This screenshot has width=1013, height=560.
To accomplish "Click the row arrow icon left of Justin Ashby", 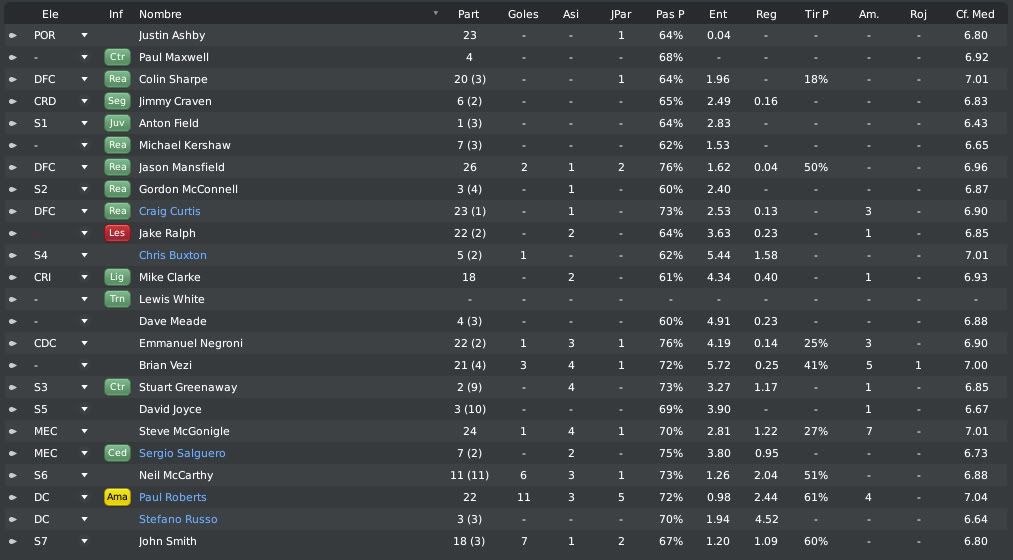I will coord(12,36).
